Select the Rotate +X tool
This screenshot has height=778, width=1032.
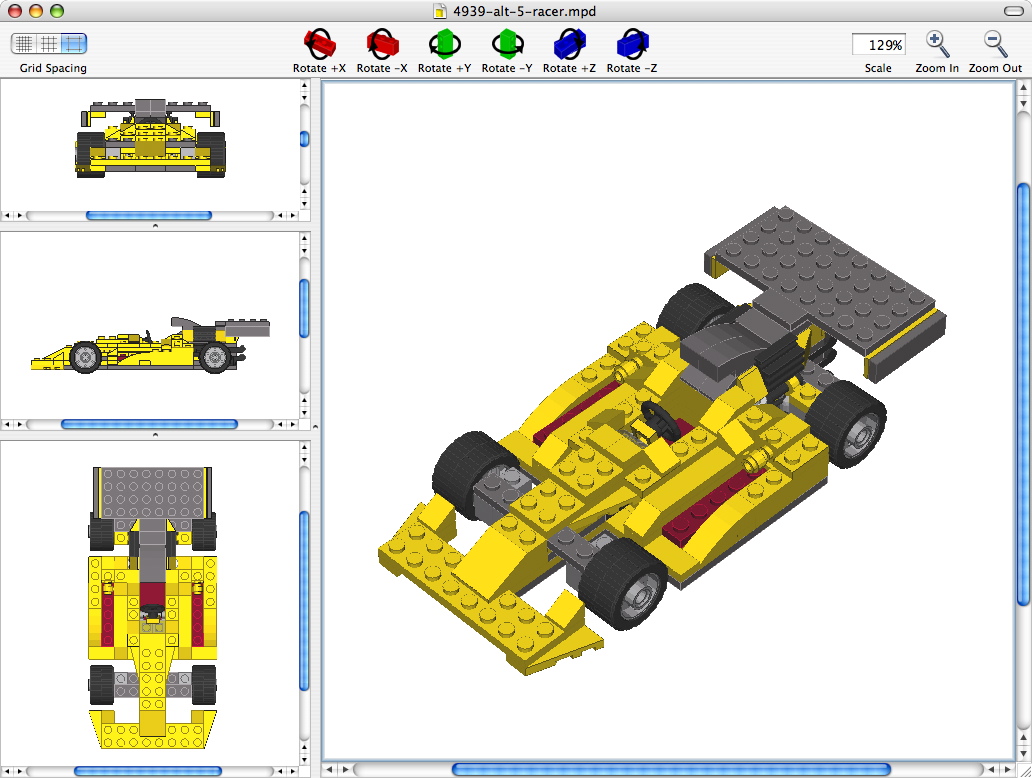(319, 44)
